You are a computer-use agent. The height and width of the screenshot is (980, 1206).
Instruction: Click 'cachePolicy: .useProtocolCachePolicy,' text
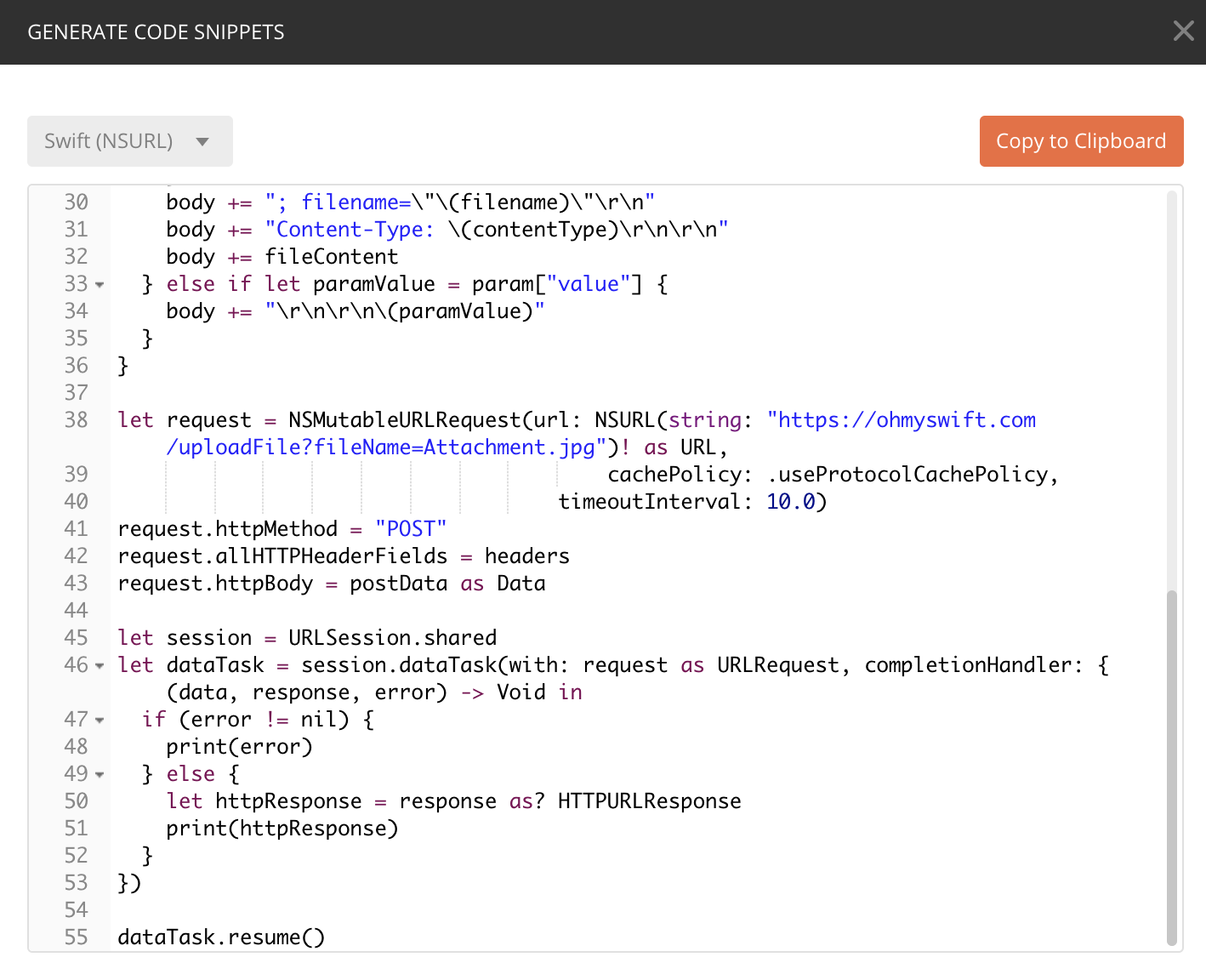[x=833, y=475]
